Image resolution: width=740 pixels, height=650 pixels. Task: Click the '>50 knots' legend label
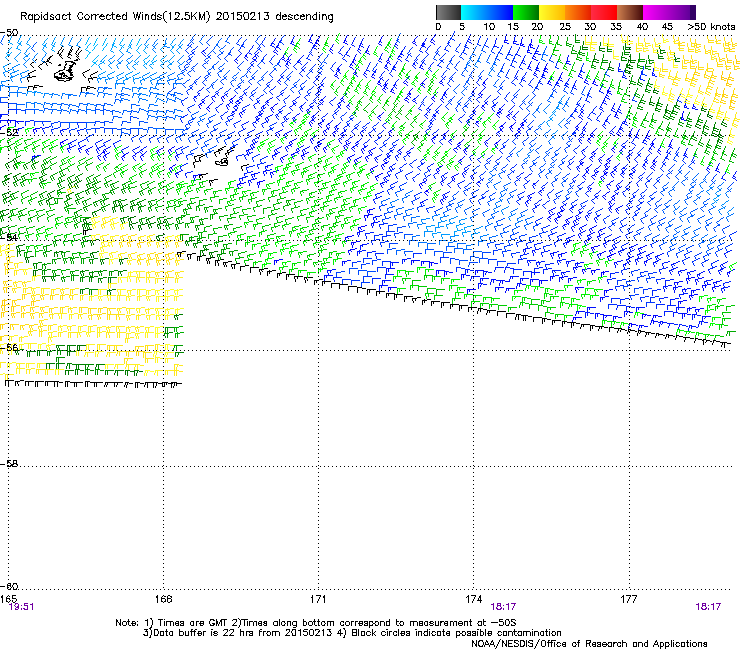(711, 27)
